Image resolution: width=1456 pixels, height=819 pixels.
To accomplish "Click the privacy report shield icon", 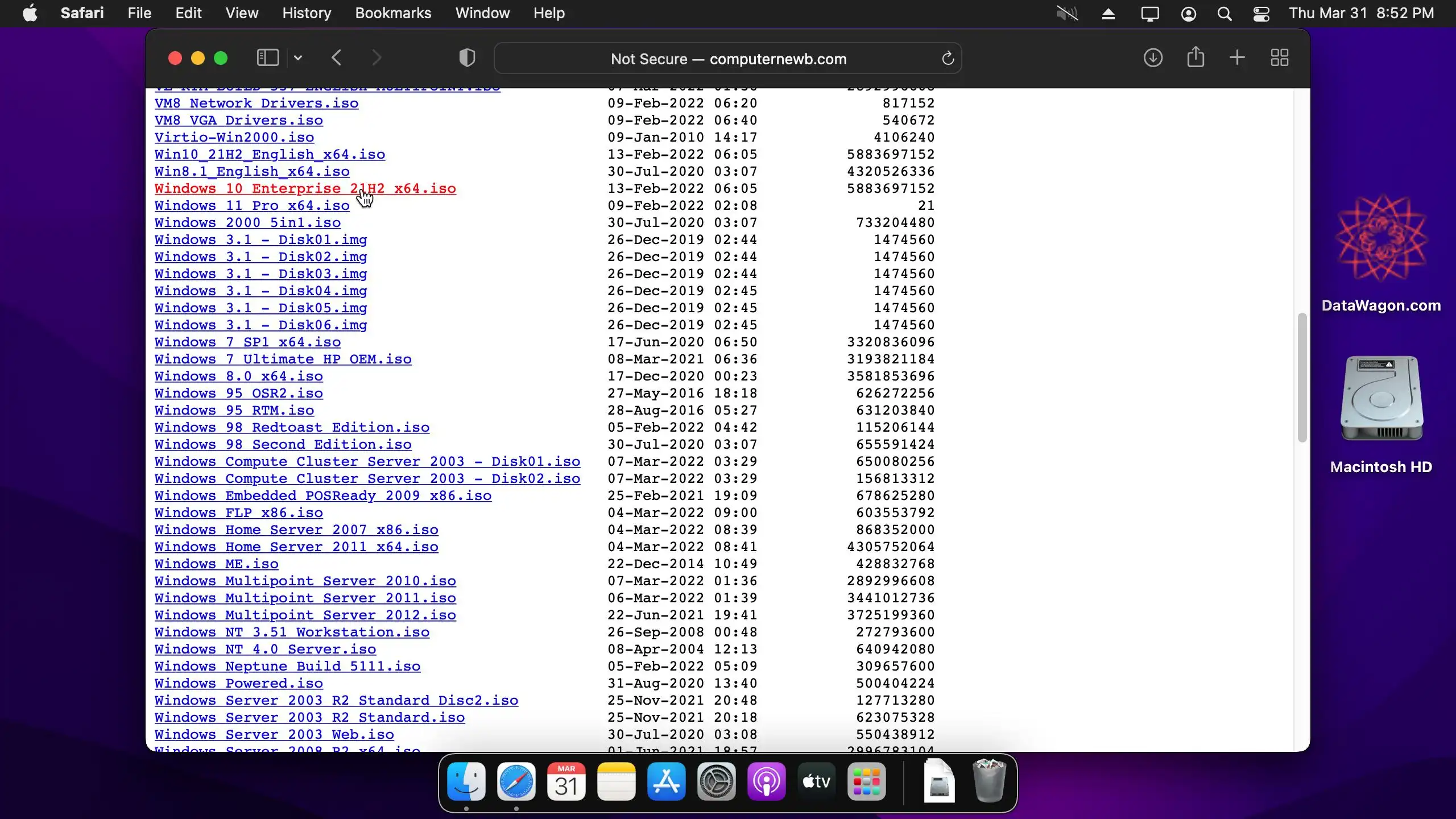I will [x=467, y=58].
